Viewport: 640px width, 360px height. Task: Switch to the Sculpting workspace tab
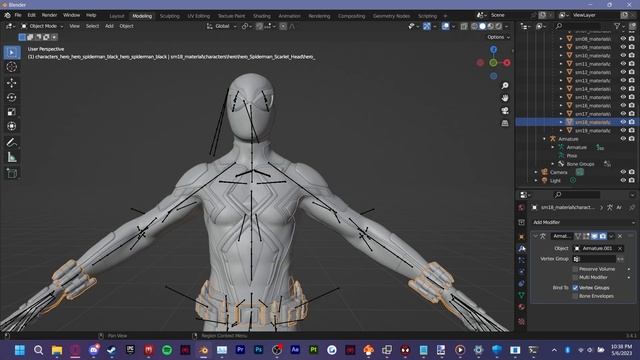pos(169,16)
